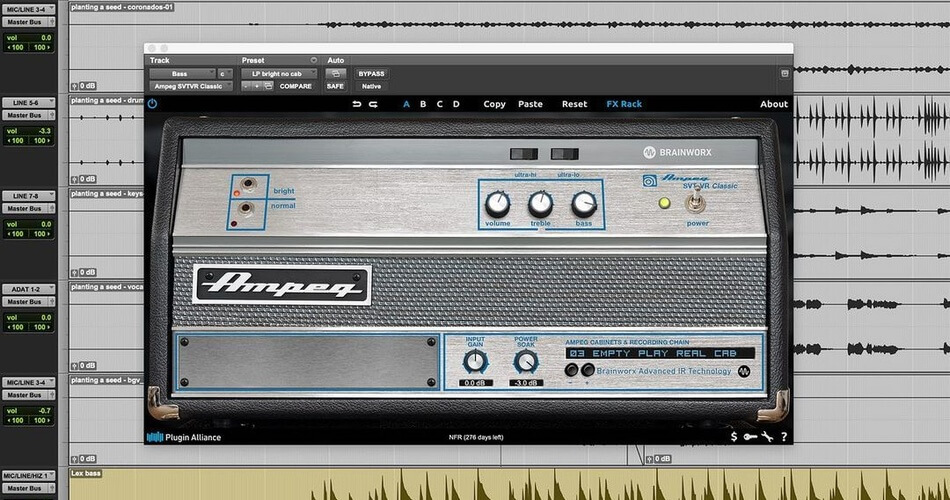Open the FX Rack view
Screen dimensions: 950x500
pos(624,104)
